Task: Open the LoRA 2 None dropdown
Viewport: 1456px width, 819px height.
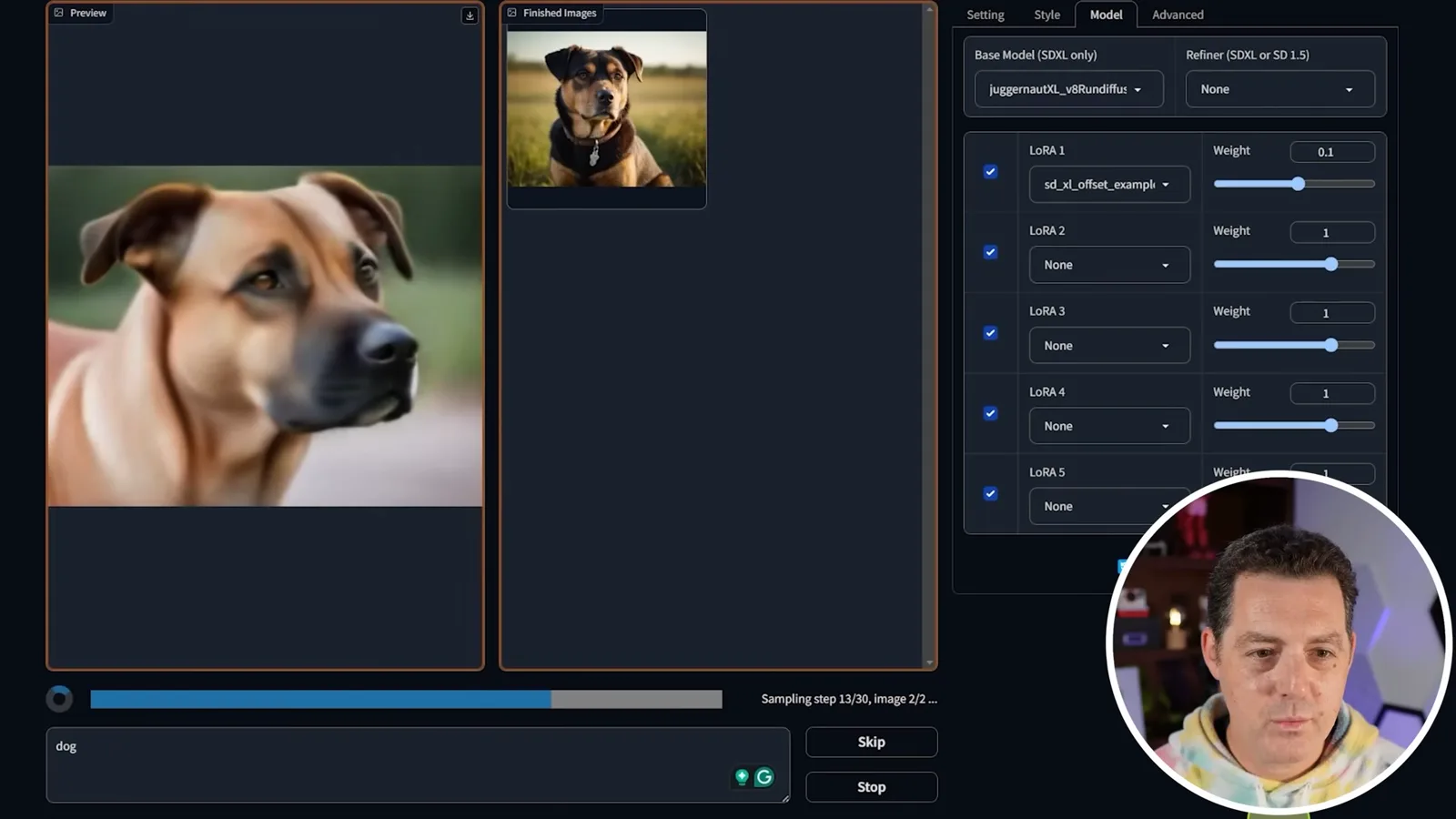Action: pyautogui.click(x=1109, y=265)
